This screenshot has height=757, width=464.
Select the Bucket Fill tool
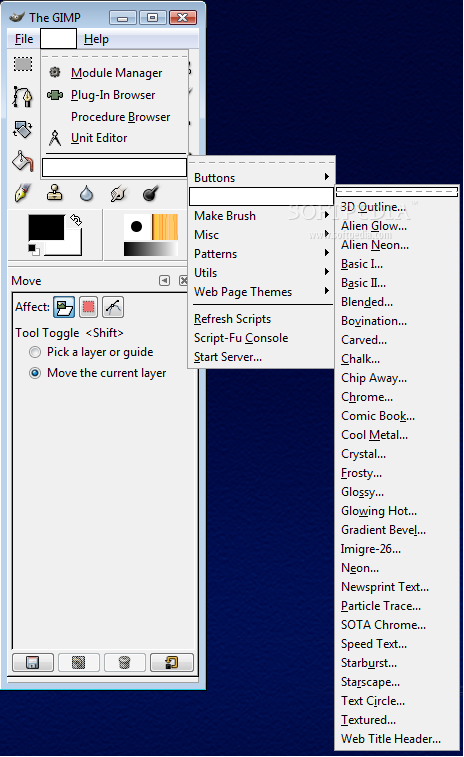pos(23,161)
